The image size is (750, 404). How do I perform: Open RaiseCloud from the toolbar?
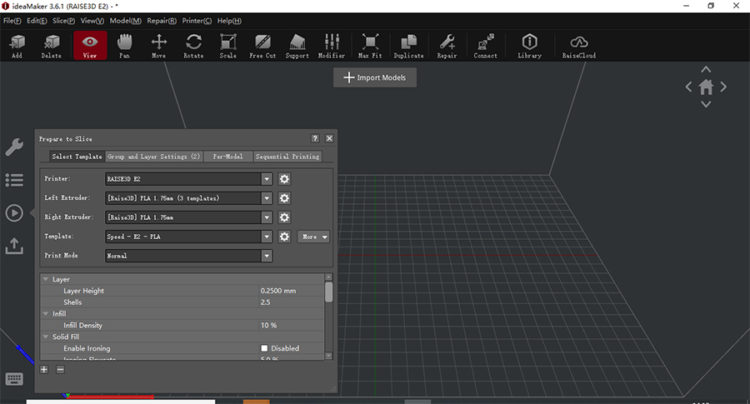point(579,46)
